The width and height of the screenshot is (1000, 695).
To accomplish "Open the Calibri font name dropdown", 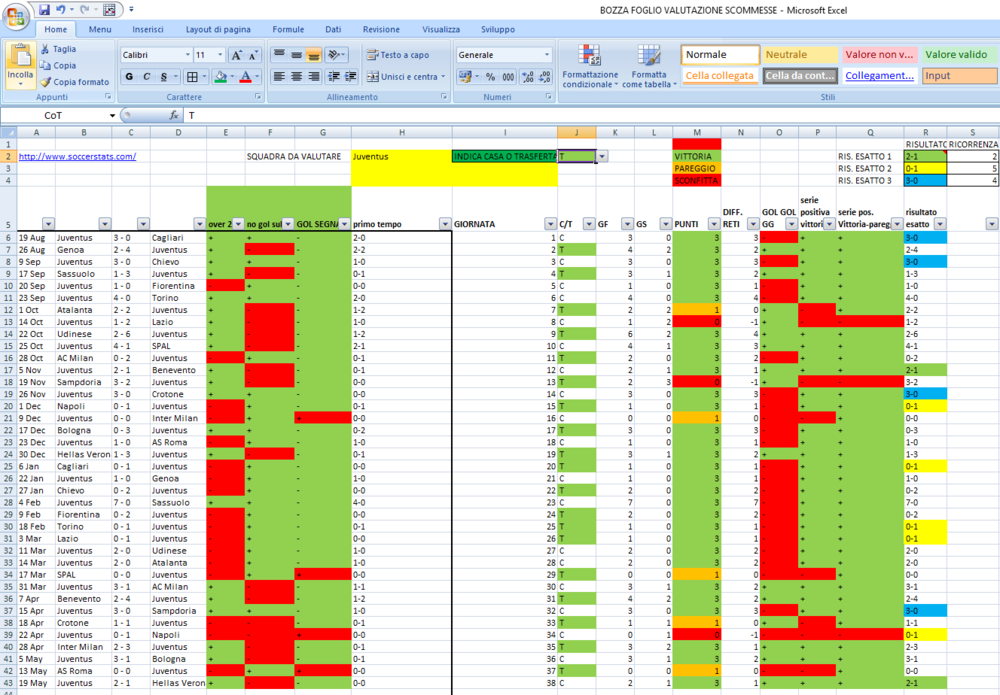I will pos(188,55).
